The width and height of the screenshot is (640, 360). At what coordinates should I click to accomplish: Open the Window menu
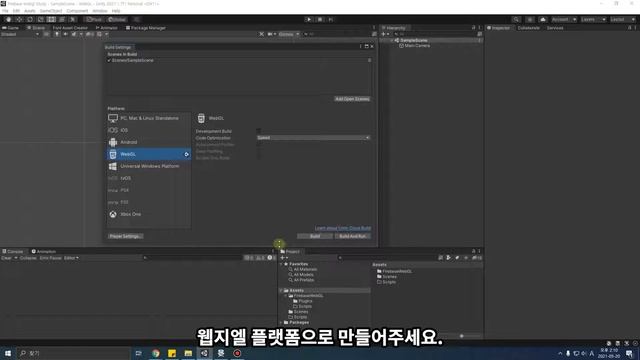point(100,11)
